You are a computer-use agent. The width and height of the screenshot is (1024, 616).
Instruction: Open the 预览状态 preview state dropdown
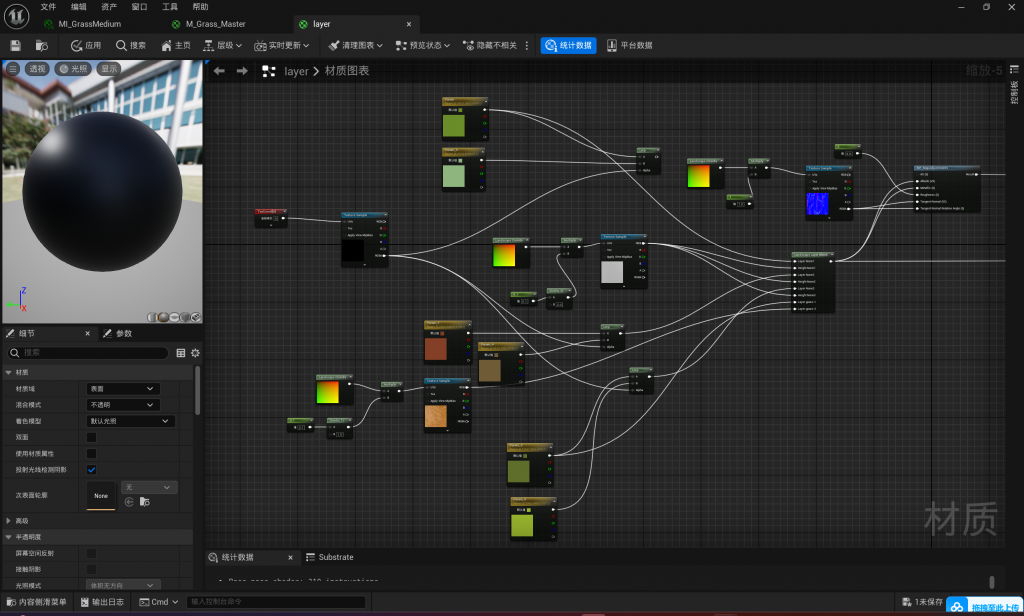pyautogui.click(x=423, y=45)
